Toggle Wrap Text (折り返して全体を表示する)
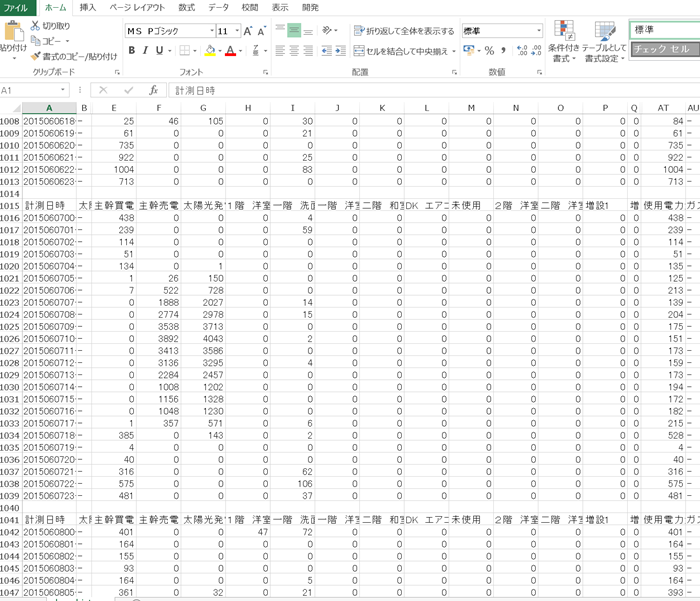This screenshot has height=601, width=700. [x=403, y=31]
